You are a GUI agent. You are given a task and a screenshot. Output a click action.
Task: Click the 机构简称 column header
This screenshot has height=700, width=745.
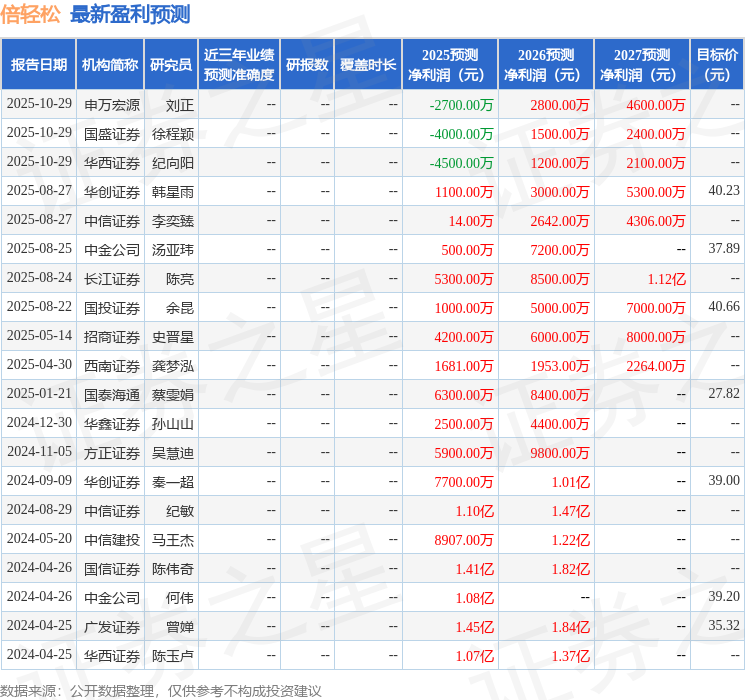click(x=110, y=65)
